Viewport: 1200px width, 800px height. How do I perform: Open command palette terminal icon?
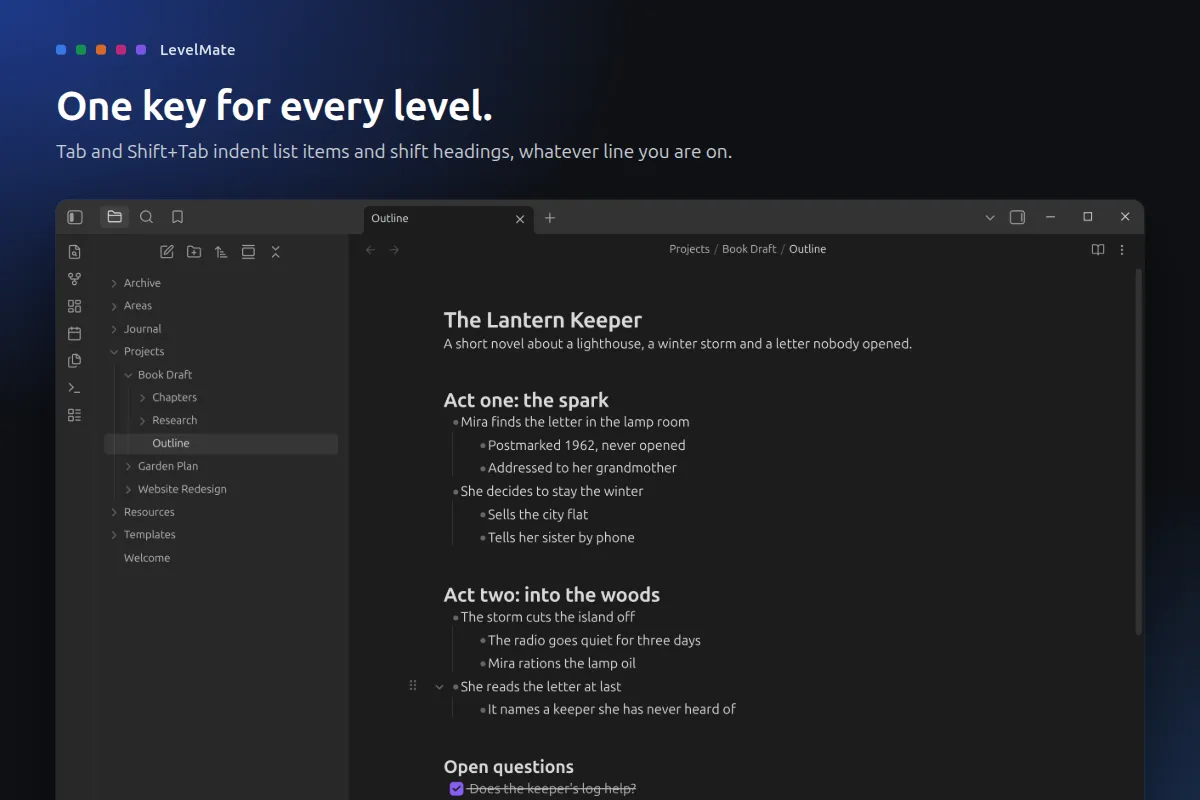click(x=74, y=388)
